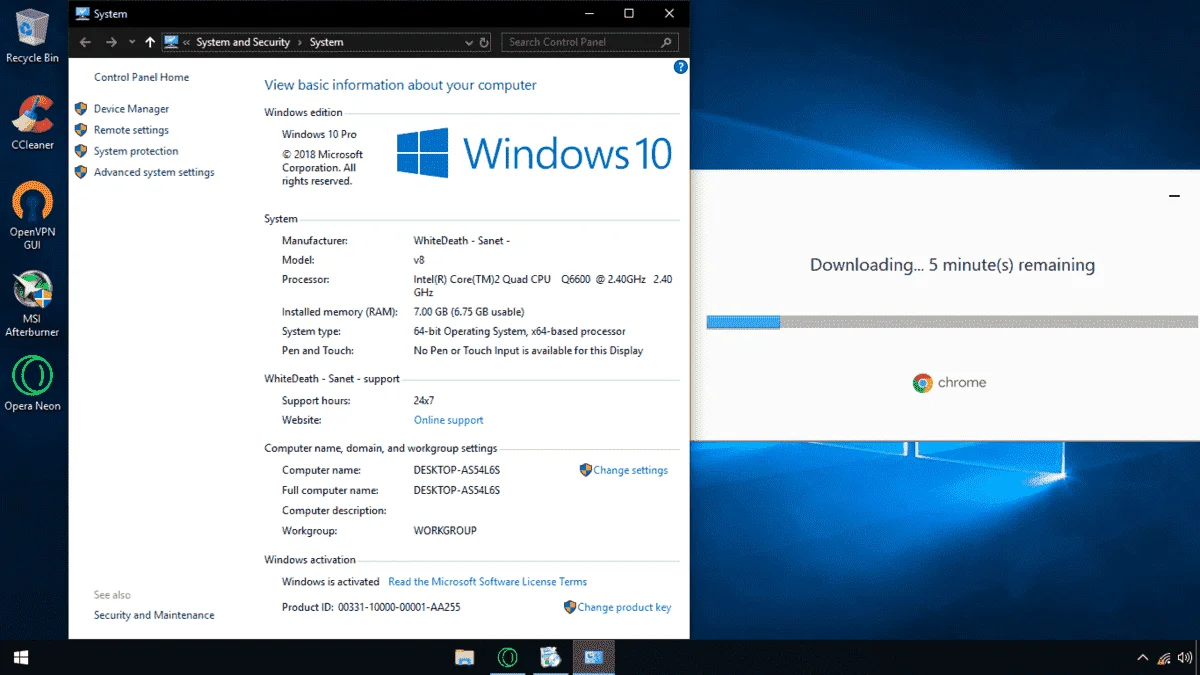Select the Product ID value text
This screenshot has width=1200, height=675.
(399, 607)
